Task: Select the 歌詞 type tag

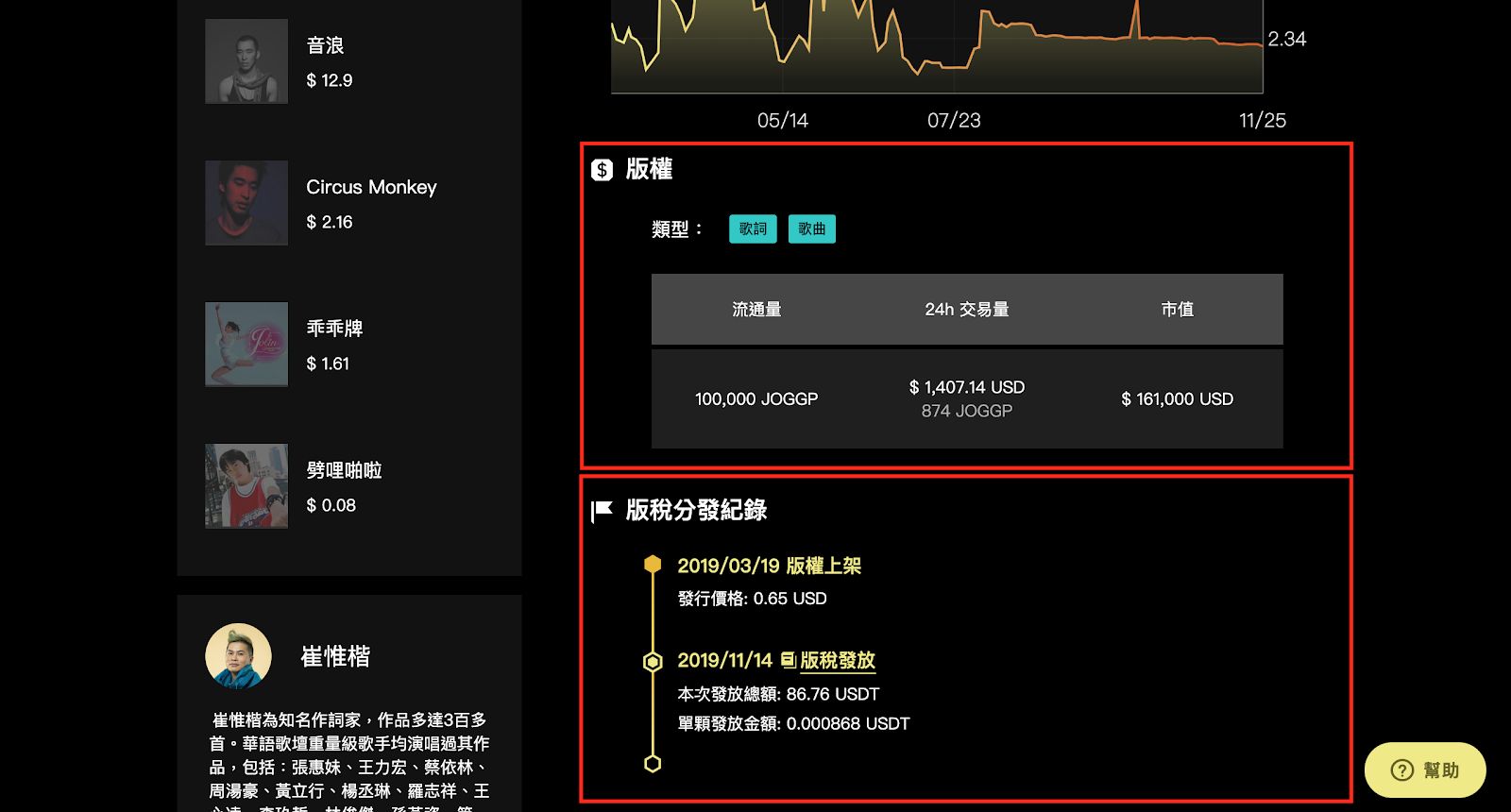Action: click(753, 228)
